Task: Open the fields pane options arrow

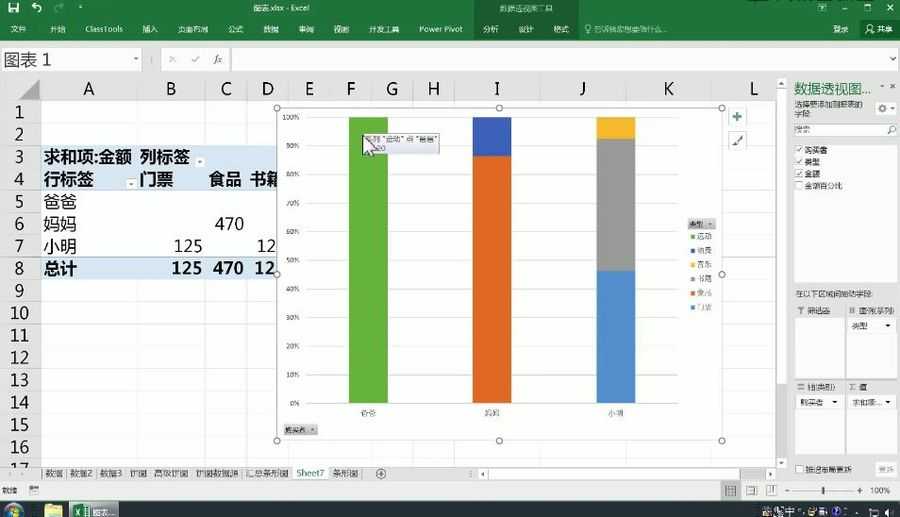Action: point(882,86)
